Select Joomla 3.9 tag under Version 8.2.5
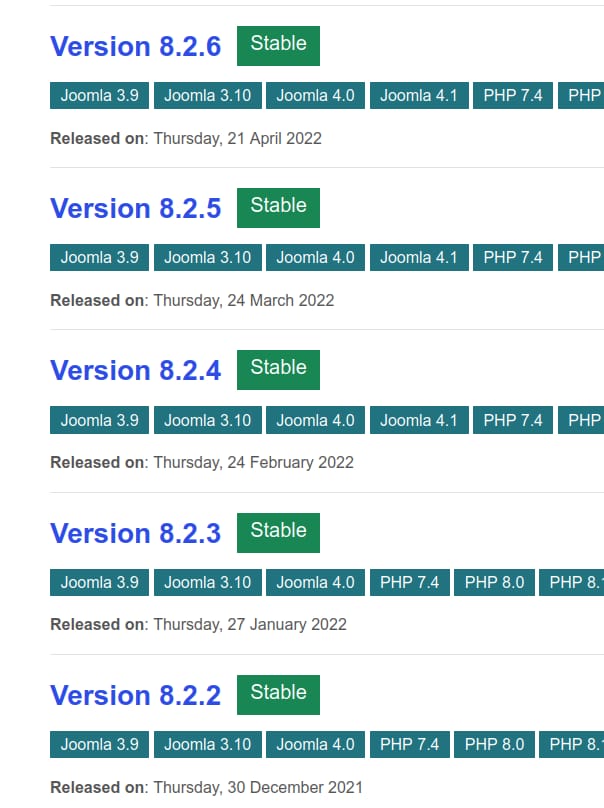 [x=99, y=257]
